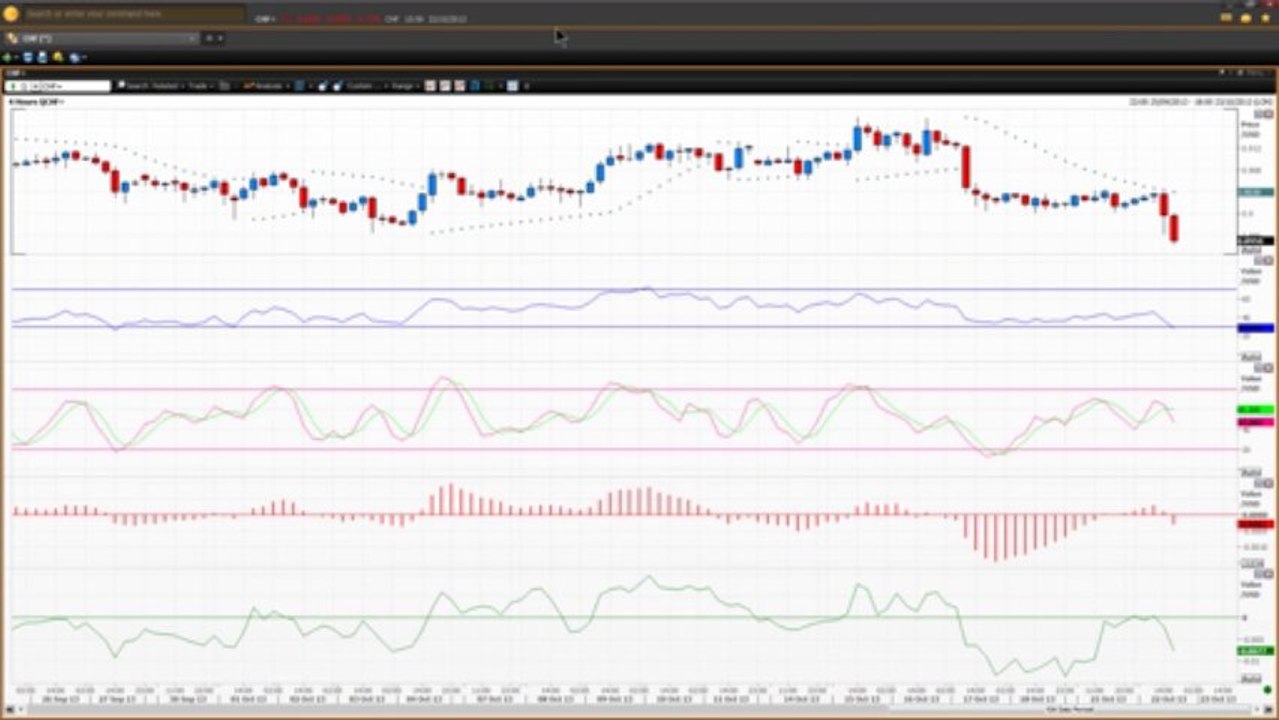Click the blue chart-type icon after Analysis
1279x720 pixels.
pos(300,86)
